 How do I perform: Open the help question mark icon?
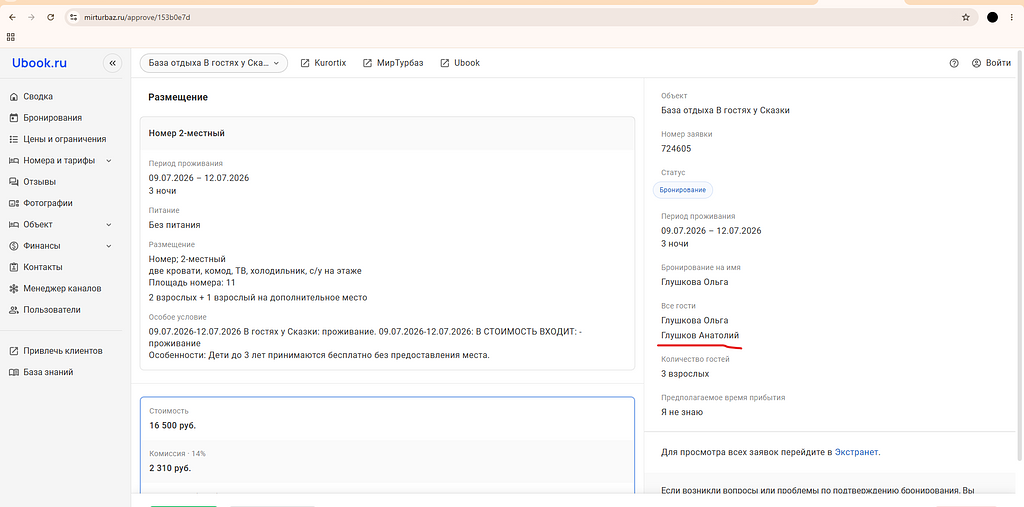point(954,63)
